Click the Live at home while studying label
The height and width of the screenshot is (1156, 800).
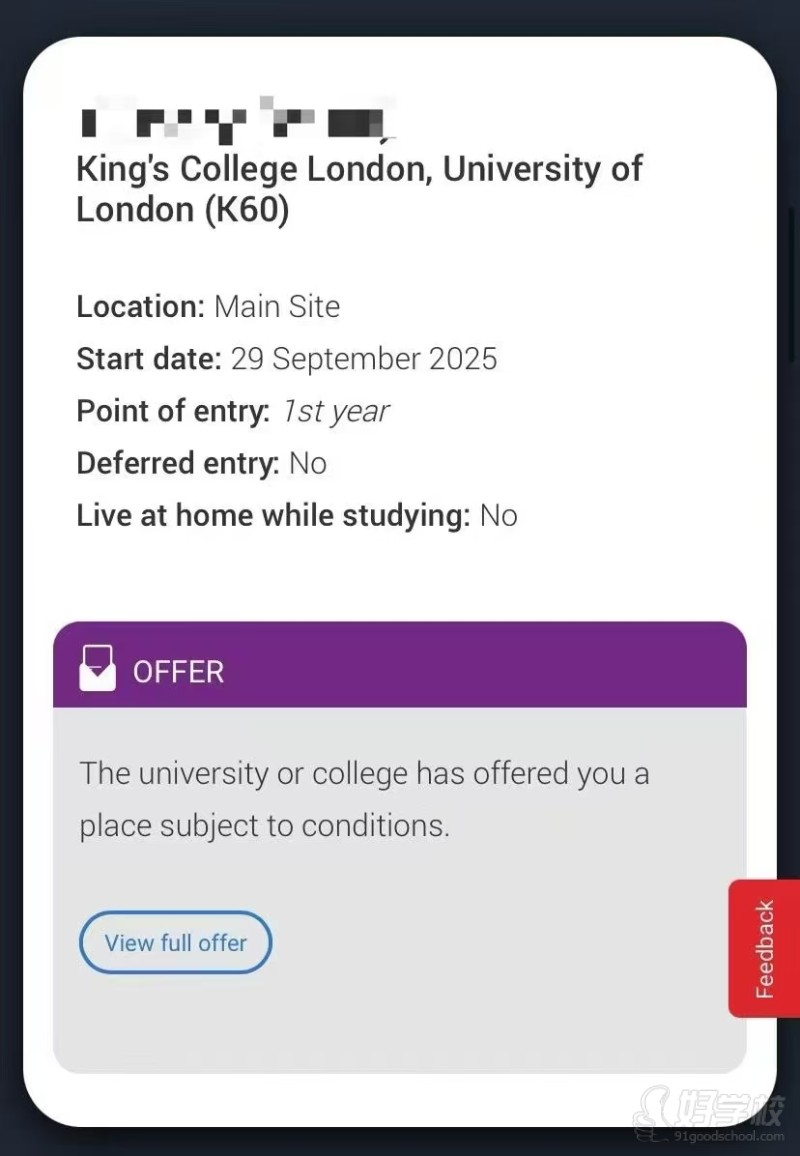point(273,516)
